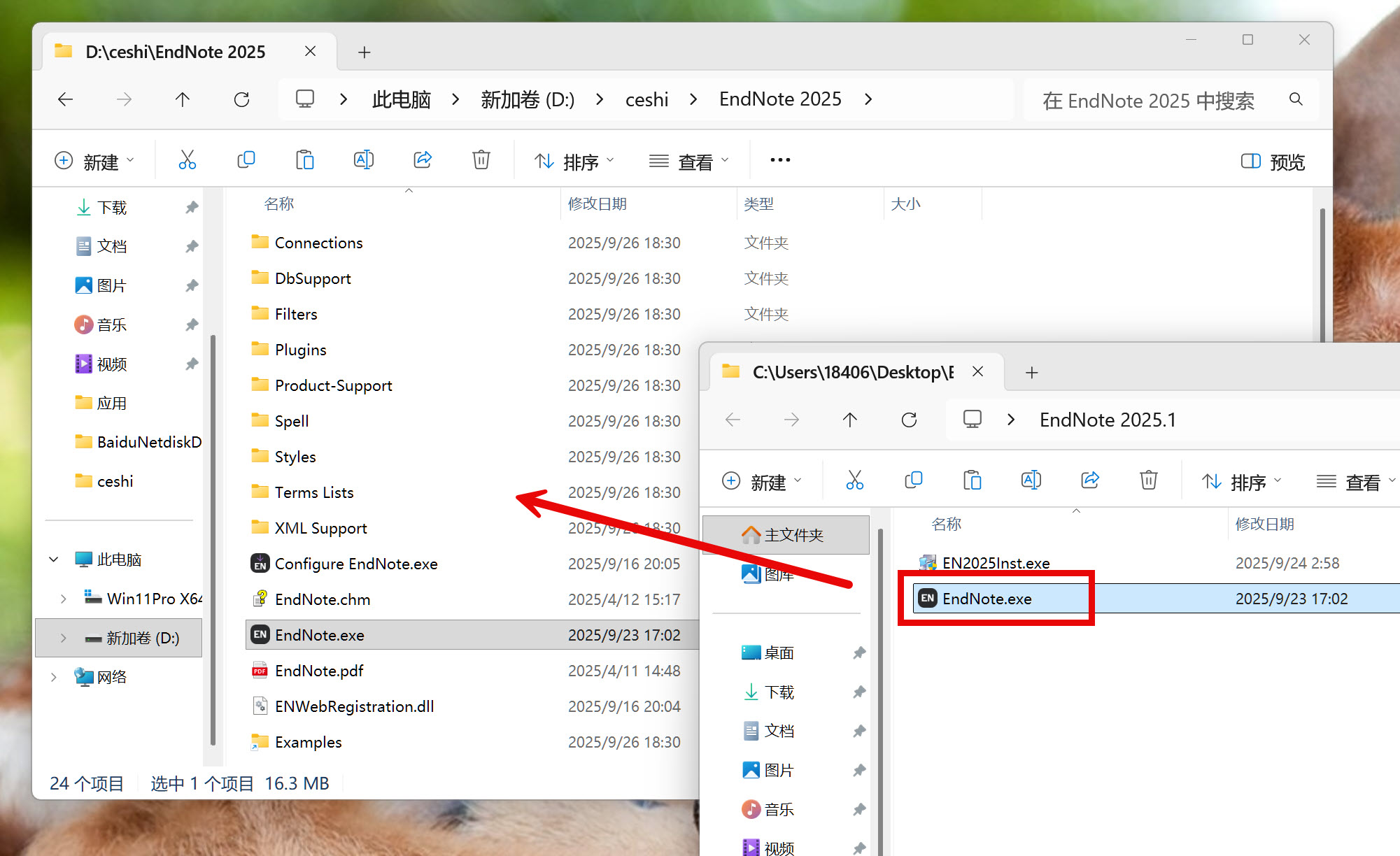Open the see more (…) toolbar menu
This screenshot has height=856, width=1400.
(x=780, y=160)
